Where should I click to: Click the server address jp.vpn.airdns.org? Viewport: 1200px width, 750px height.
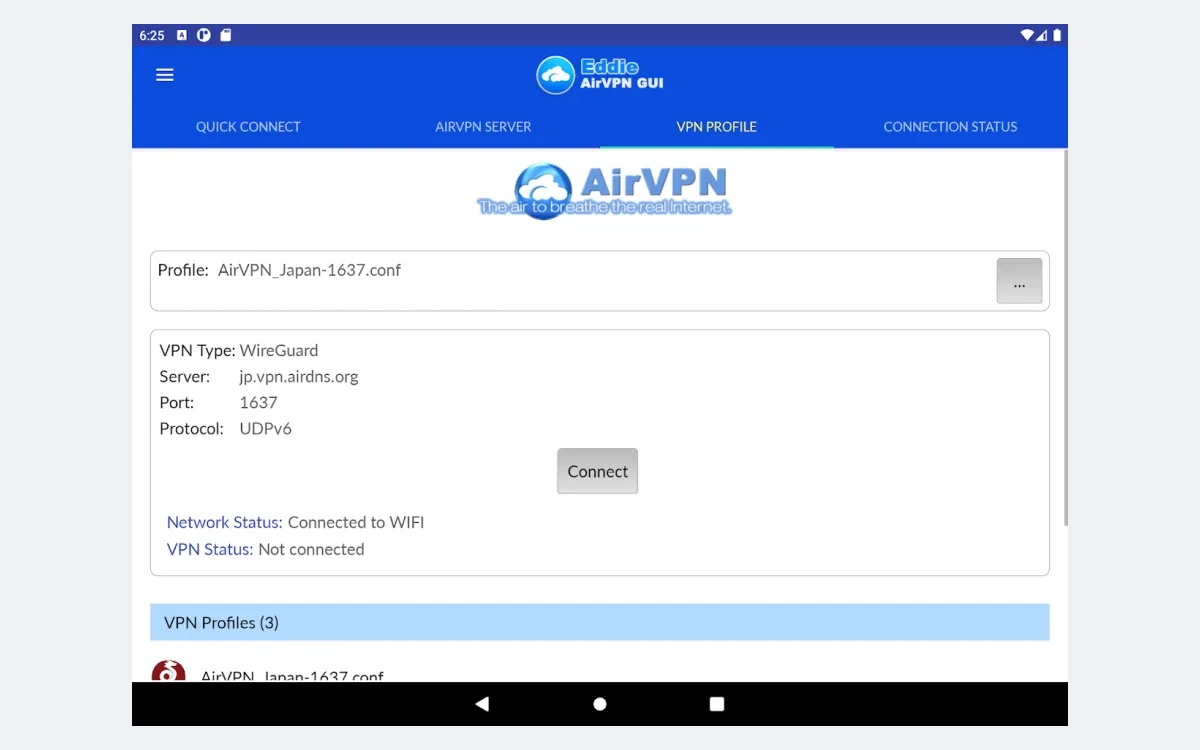(299, 377)
